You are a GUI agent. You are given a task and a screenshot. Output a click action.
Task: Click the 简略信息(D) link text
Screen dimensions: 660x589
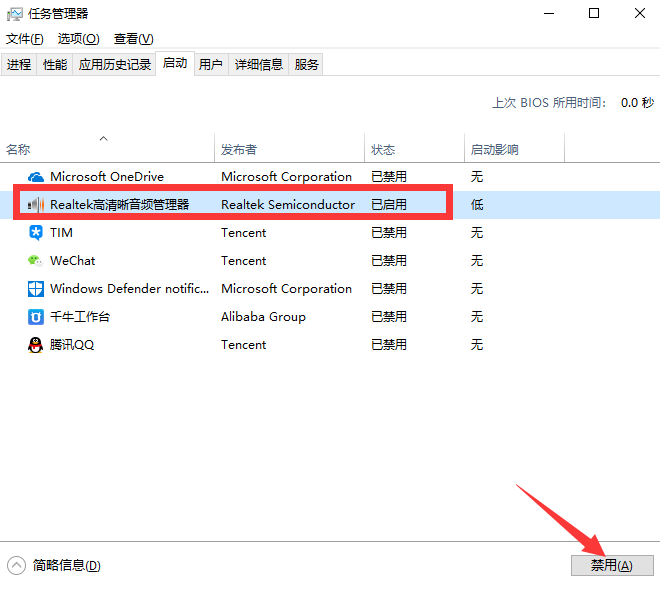click(67, 565)
